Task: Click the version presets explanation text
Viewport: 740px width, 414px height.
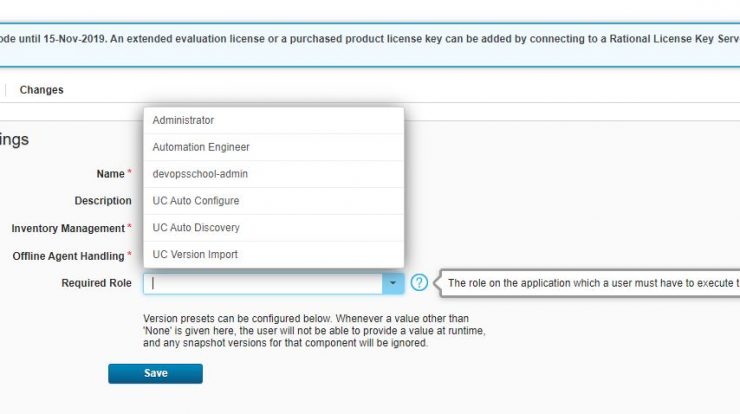Action: 314,331
